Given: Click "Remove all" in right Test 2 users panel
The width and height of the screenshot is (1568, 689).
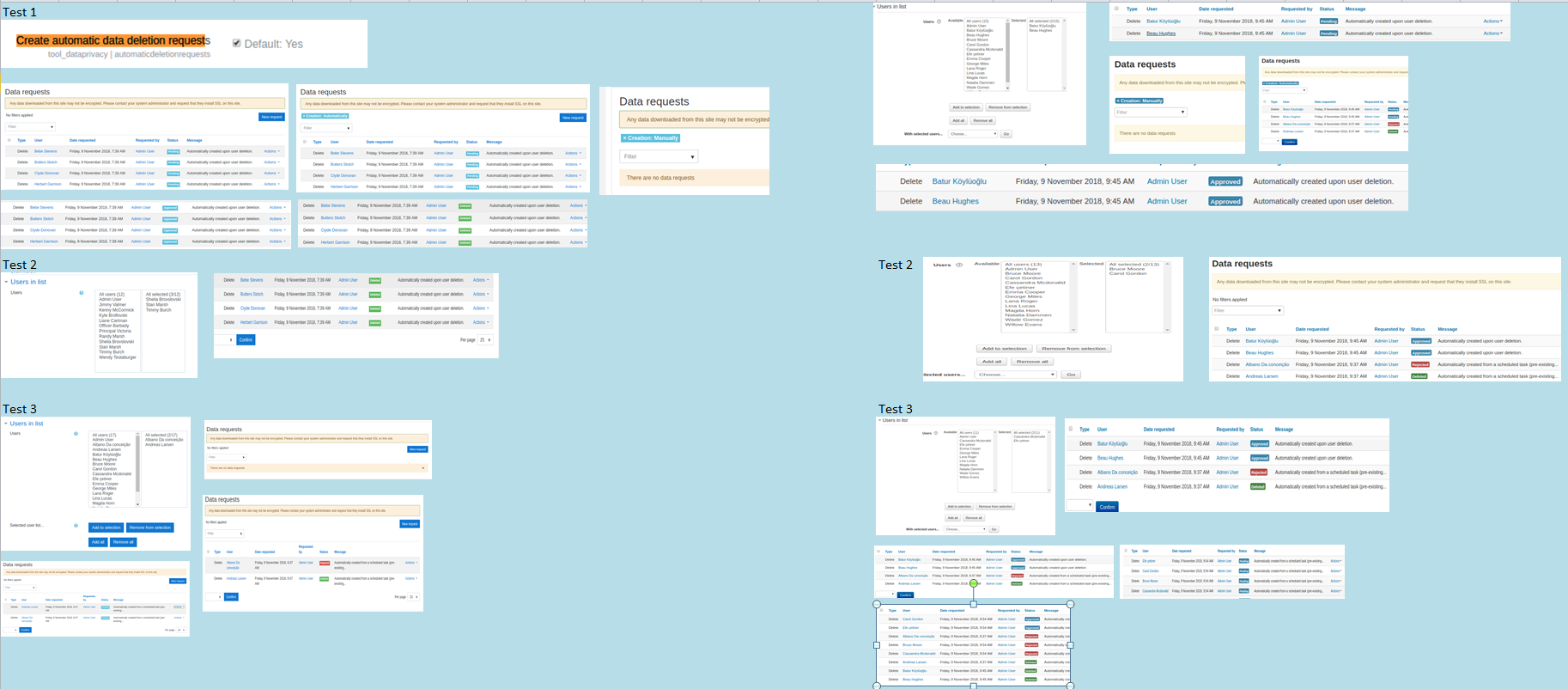Looking at the screenshot, I should click(1031, 362).
